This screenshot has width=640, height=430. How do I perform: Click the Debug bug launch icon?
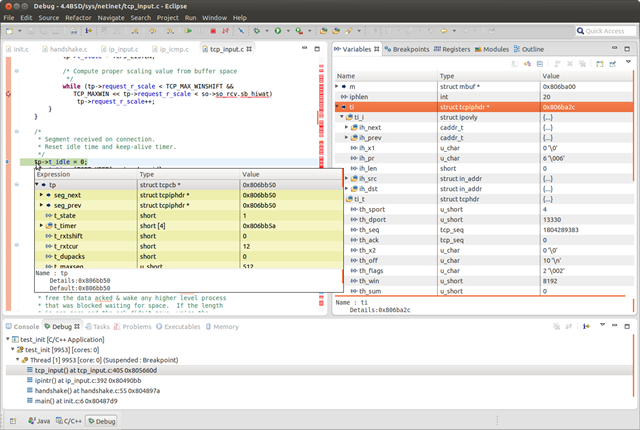(x=257, y=31)
